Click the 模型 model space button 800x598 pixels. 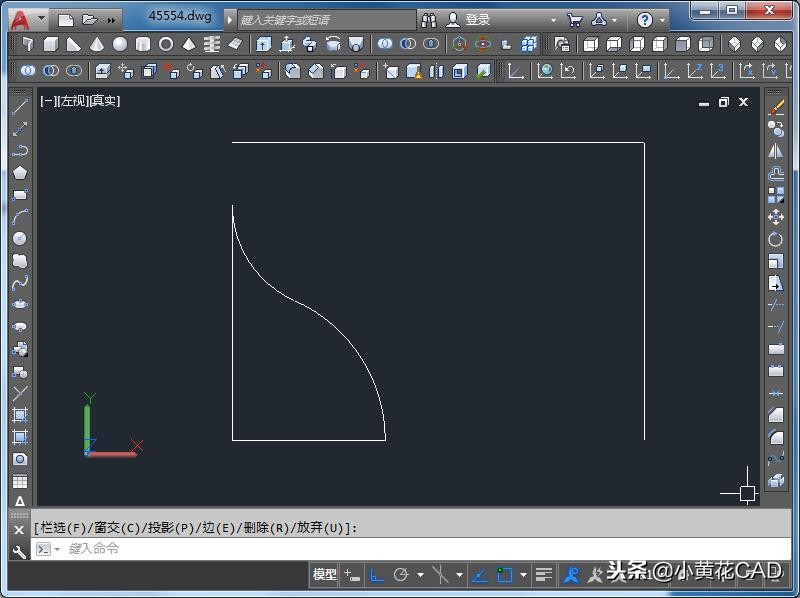coord(325,575)
